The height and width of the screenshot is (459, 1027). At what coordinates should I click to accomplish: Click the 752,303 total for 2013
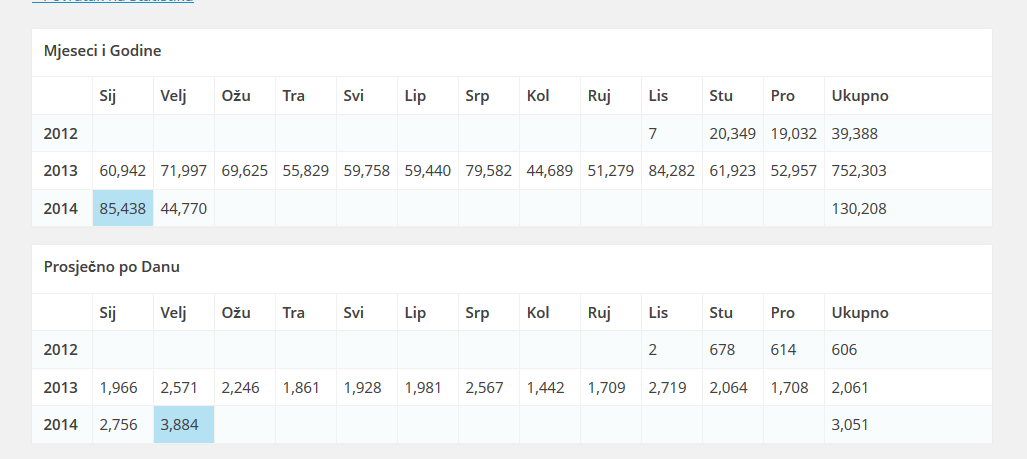coord(859,171)
